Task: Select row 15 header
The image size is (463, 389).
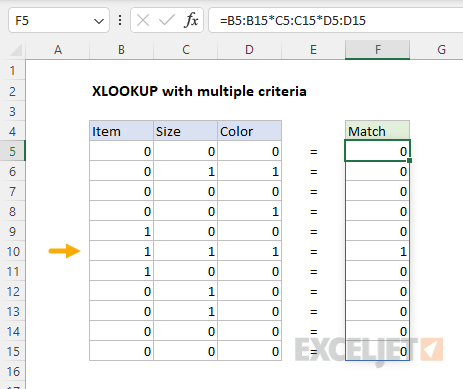Action: point(13,351)
